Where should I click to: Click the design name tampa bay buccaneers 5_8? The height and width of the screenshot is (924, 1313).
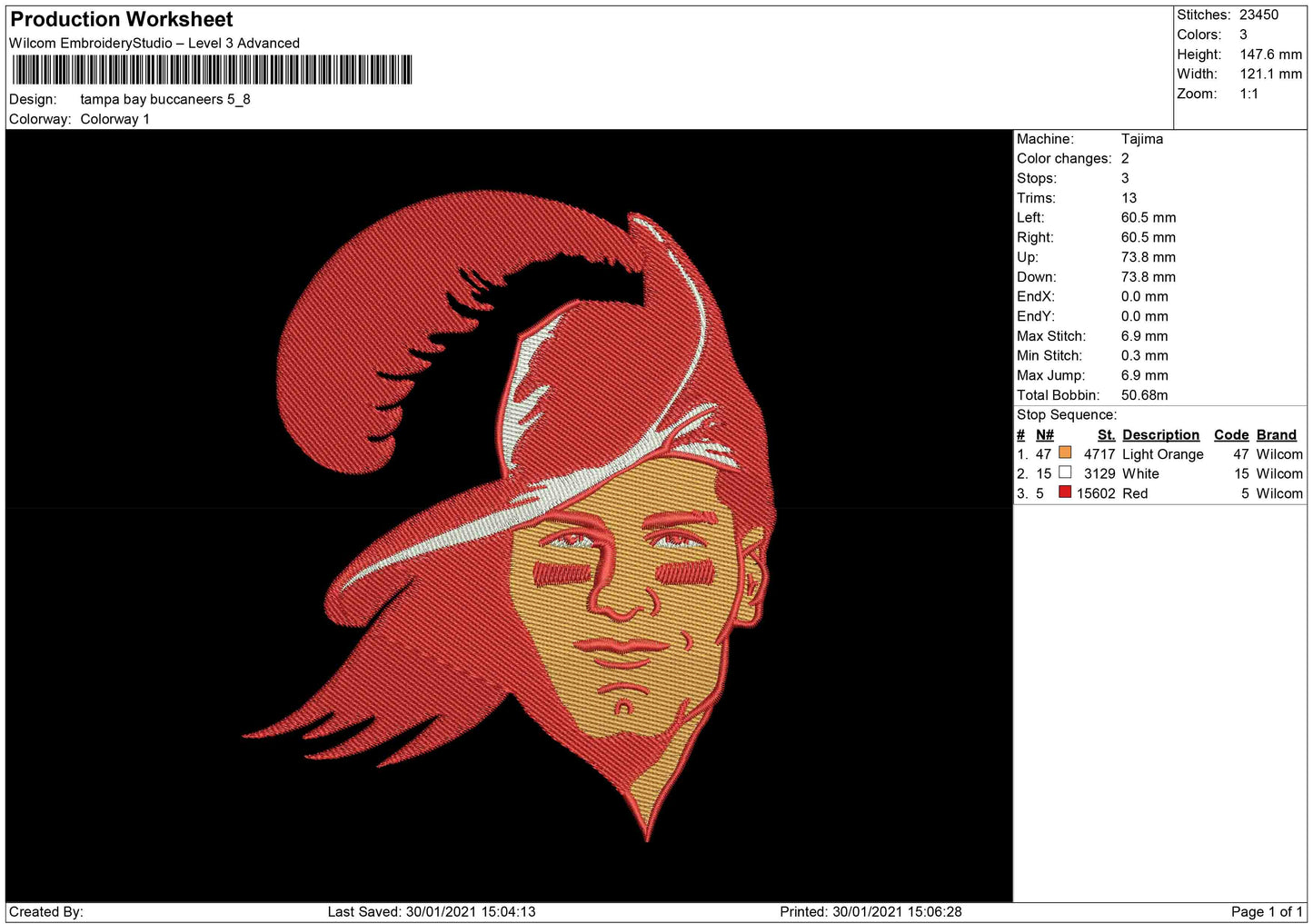[x=164, y=99]
